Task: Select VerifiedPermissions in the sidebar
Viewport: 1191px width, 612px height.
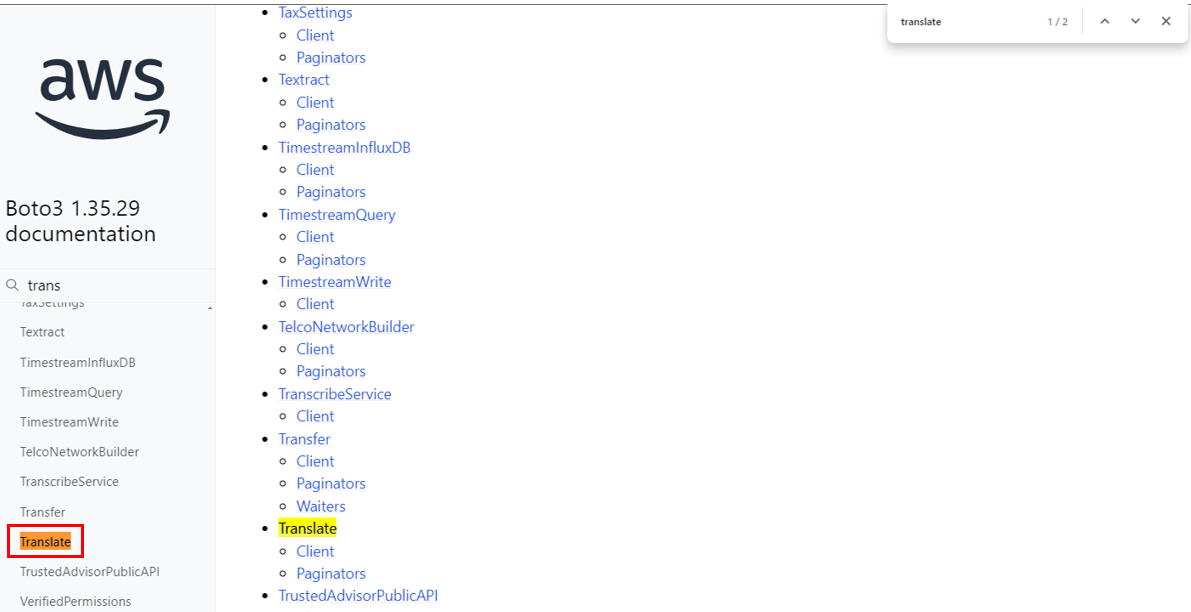Action: (x=76, y=601)
